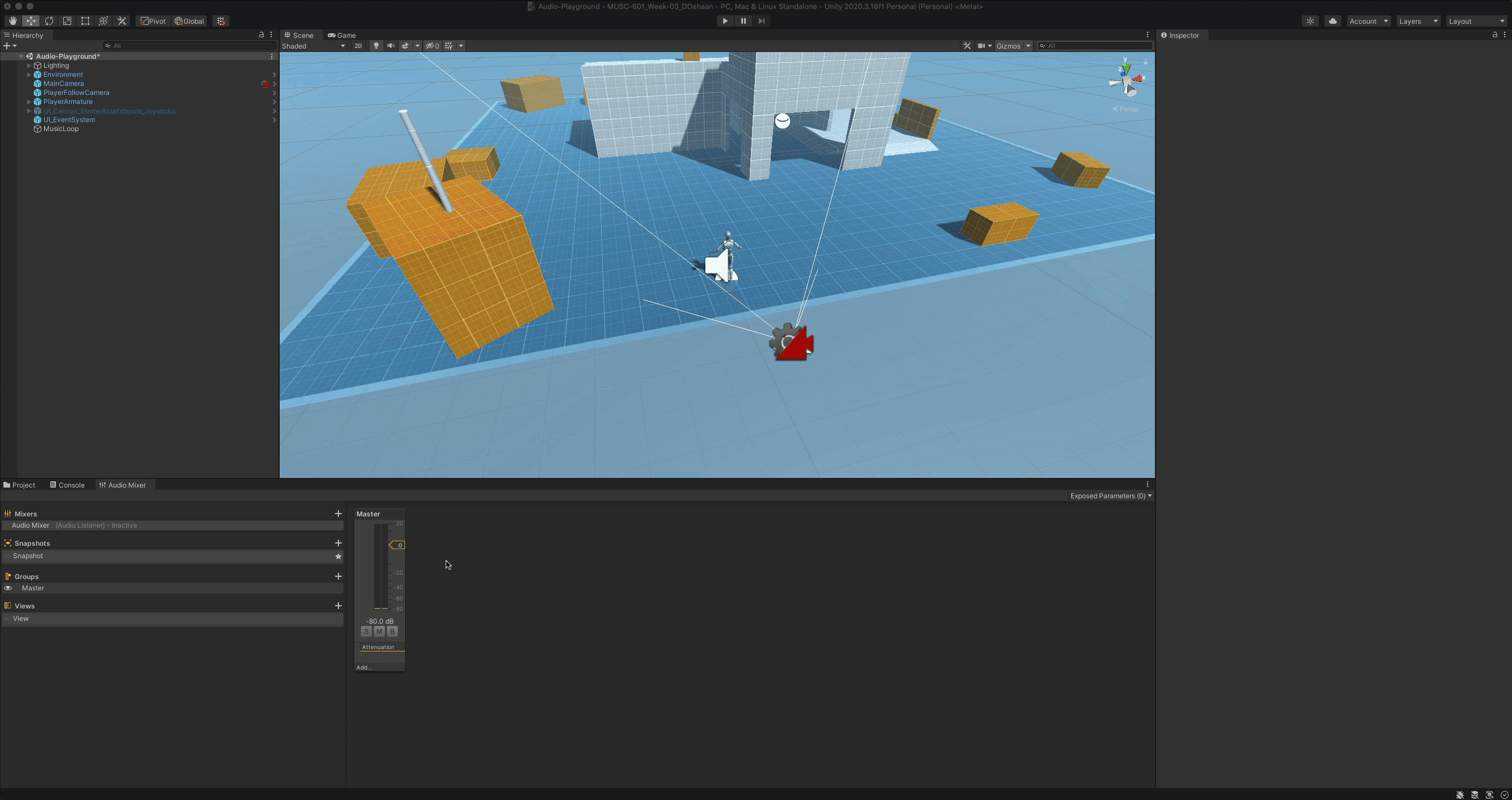The height and width of the screenshot is (800, 1512).
Task: Open cloud services icon
Action: [x=1332, y=21]
